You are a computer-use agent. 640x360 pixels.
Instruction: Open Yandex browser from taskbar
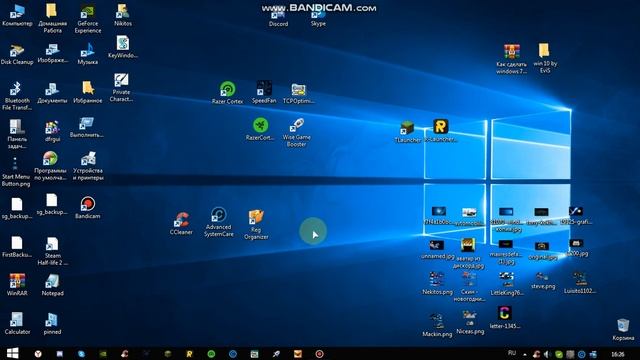tap(38, 354)
